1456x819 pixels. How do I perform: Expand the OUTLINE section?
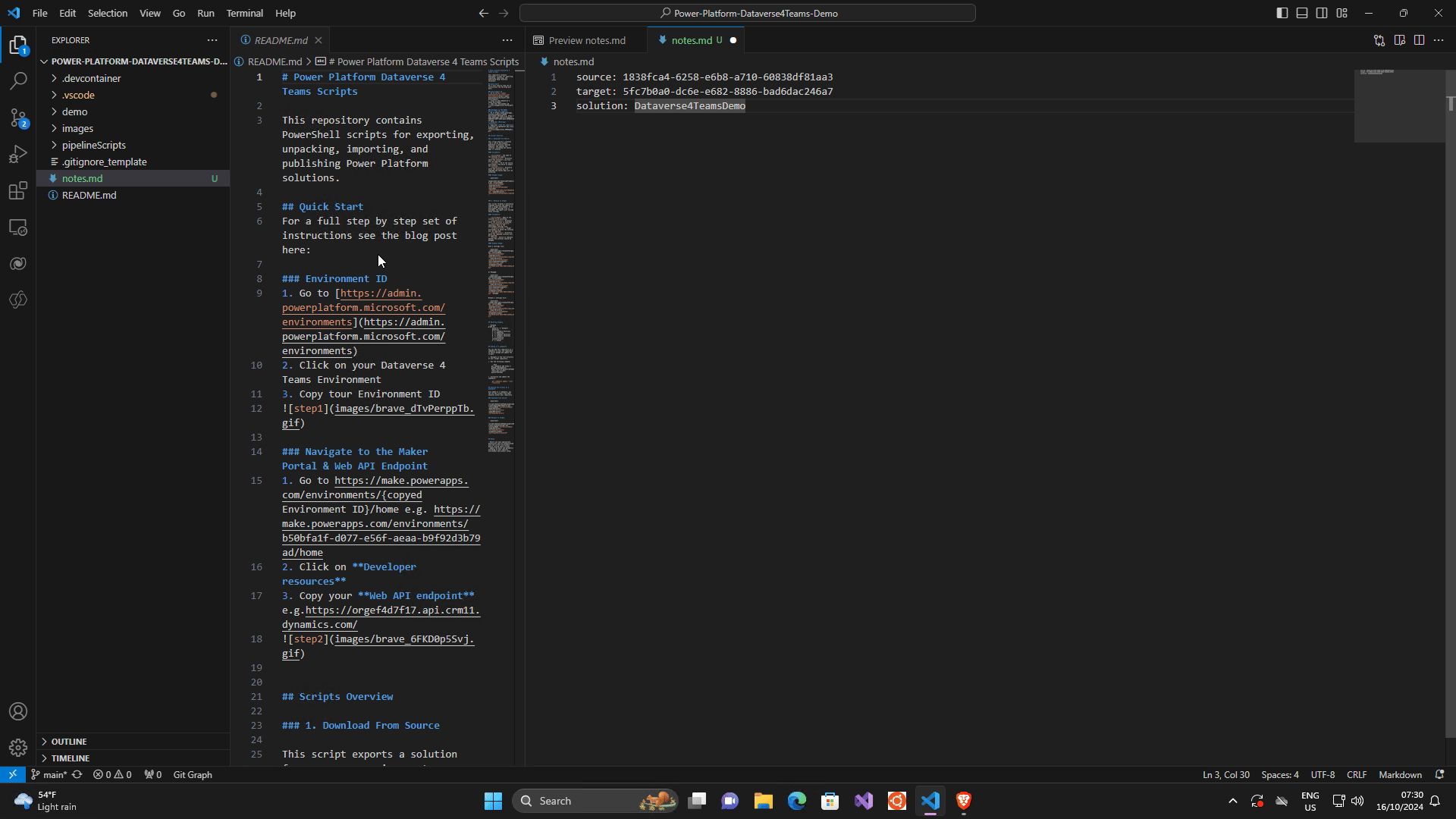tap(68, 741)
